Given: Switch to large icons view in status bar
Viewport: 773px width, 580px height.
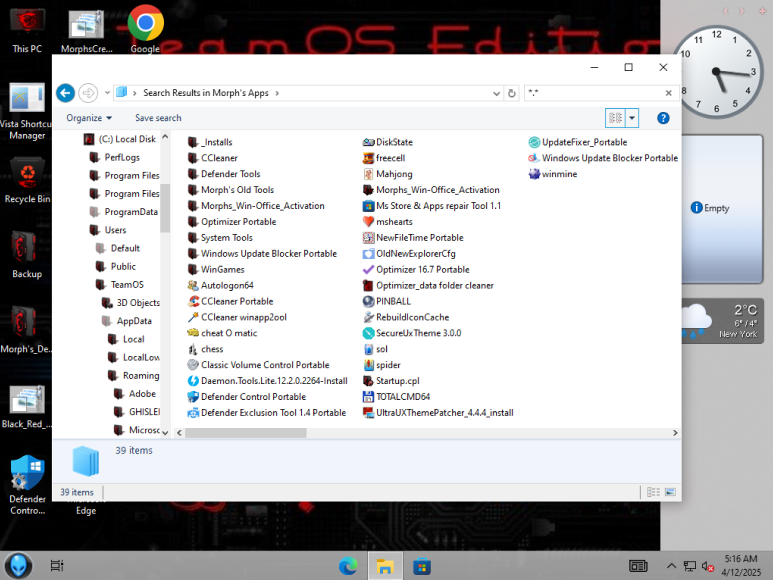Looking at the screenshot, I should pyautogui.click(x=670, y=492).
